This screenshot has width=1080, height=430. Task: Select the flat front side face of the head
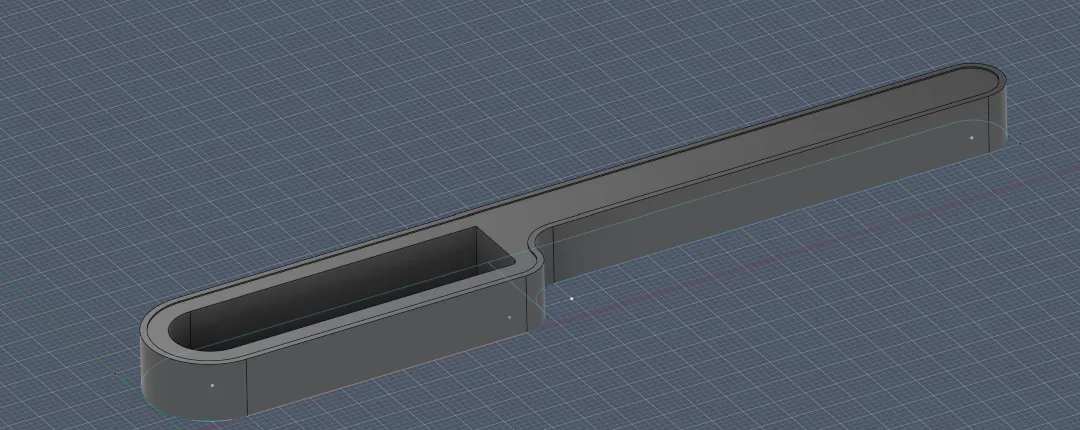[386, 345]
